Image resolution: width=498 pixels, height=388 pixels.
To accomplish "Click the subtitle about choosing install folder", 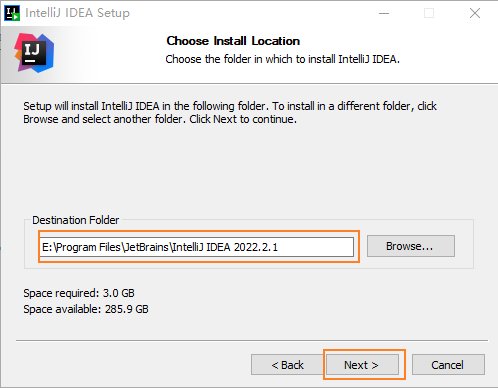I will click(x=282, y=59).
